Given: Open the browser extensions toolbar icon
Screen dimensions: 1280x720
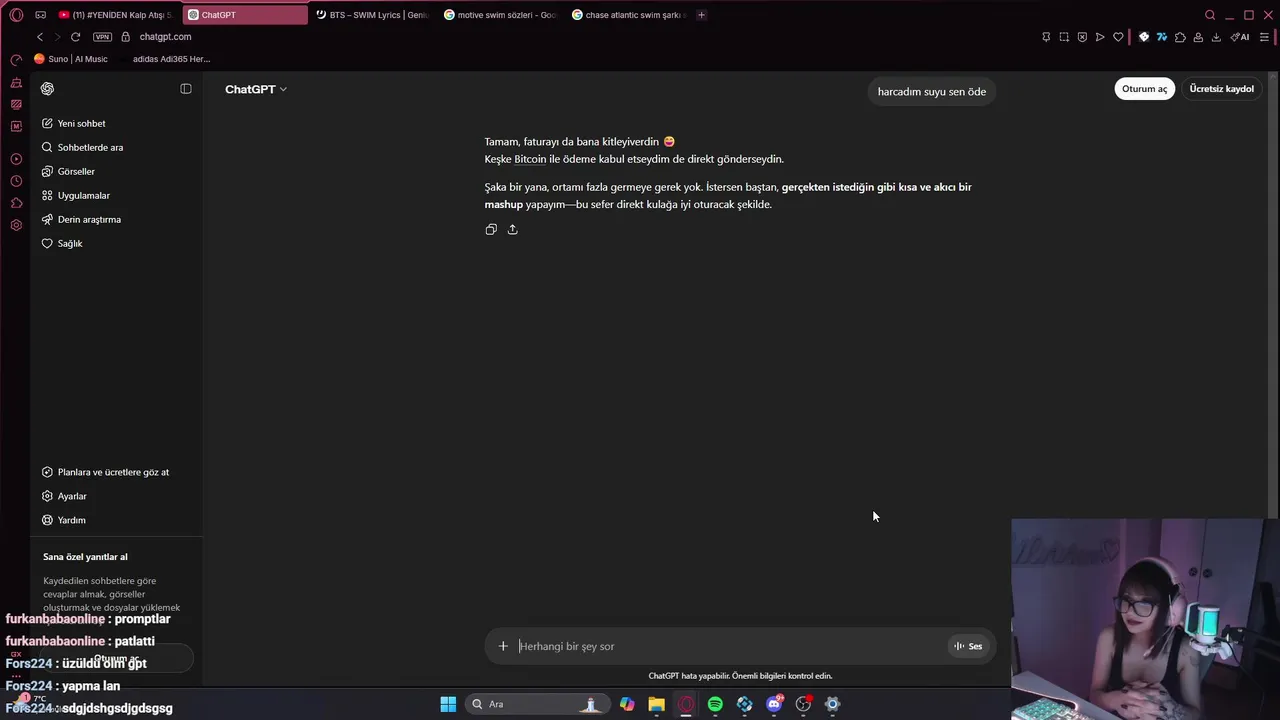Looking at the screenshot, I should pyautogui.click(x=1180, y=37).
